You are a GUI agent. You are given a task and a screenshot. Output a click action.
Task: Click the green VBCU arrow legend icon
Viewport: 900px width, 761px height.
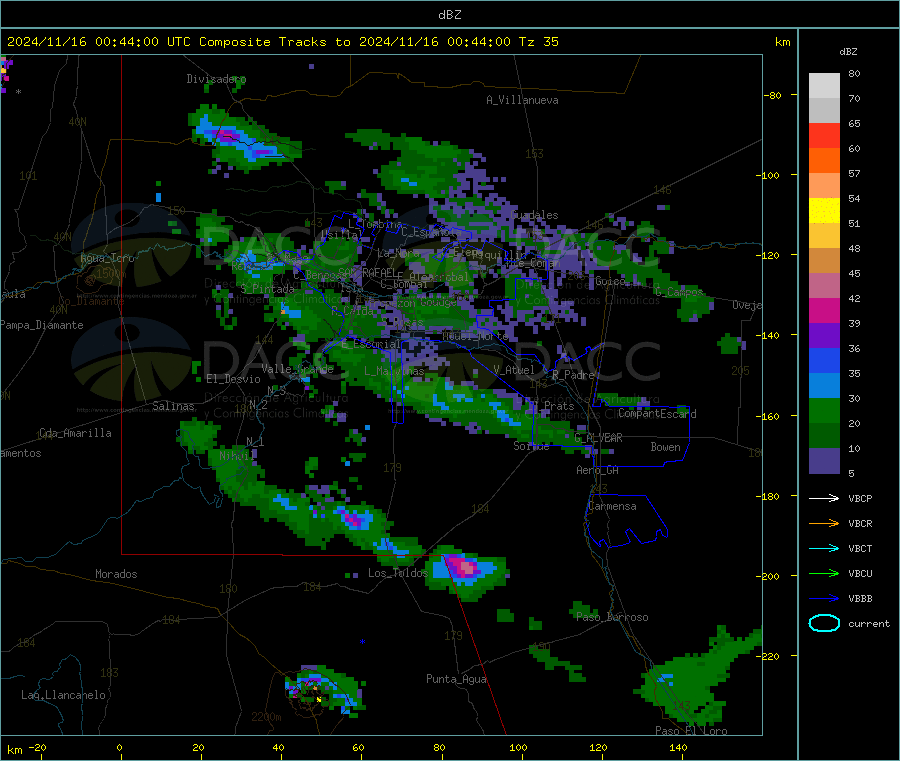click(x=824, y=573)
